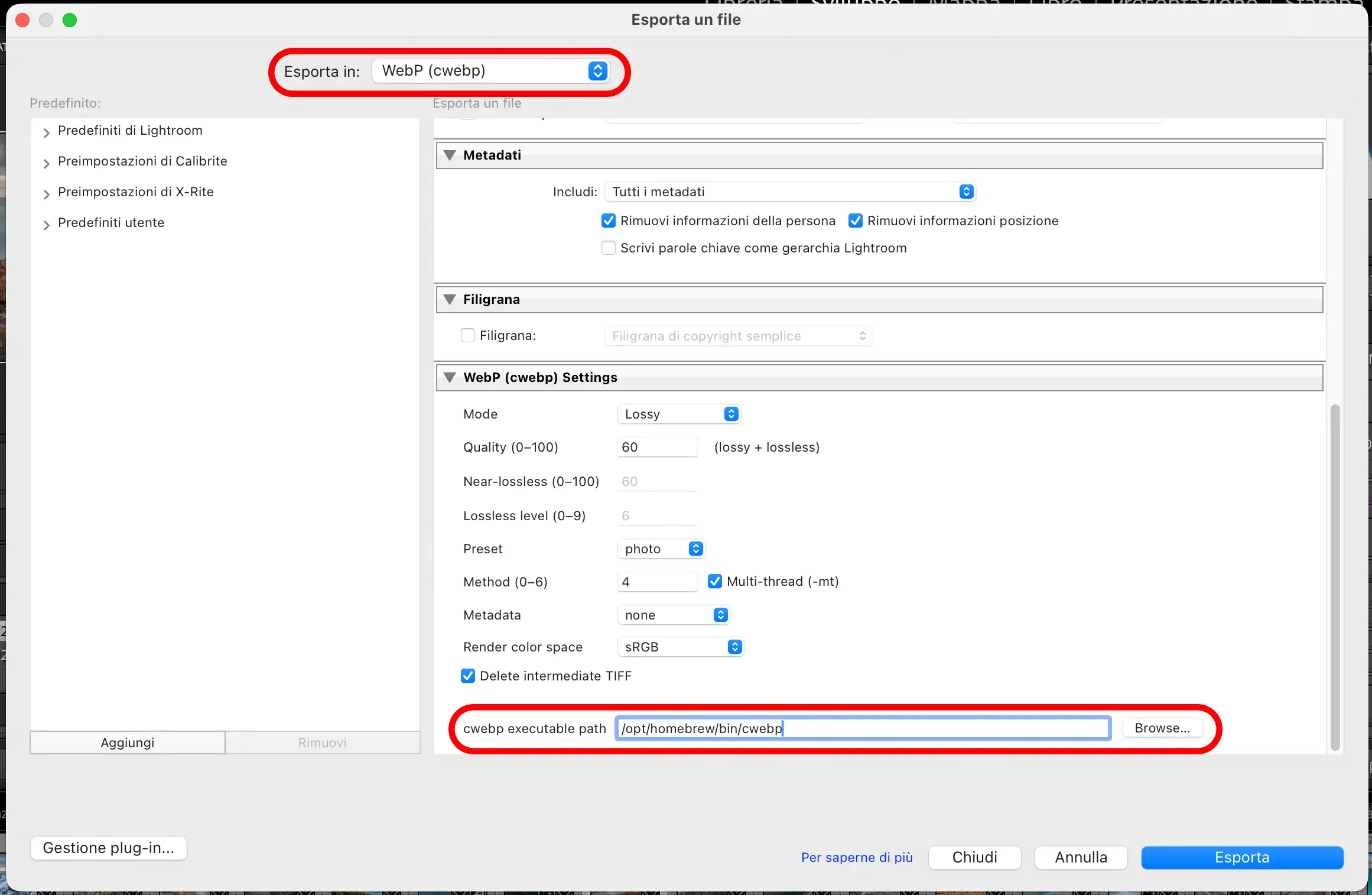Viewport: 1372px width, 895px height.
Task: Uncheck Rimuovi informazioni della persona
Action: tap(608, 221)
